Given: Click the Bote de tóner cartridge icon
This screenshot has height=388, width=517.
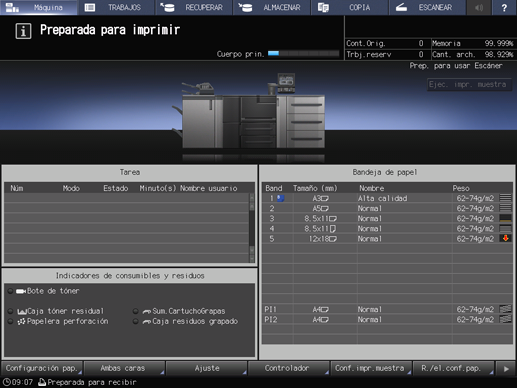Looking at the screenshot, I should point(21,291).
